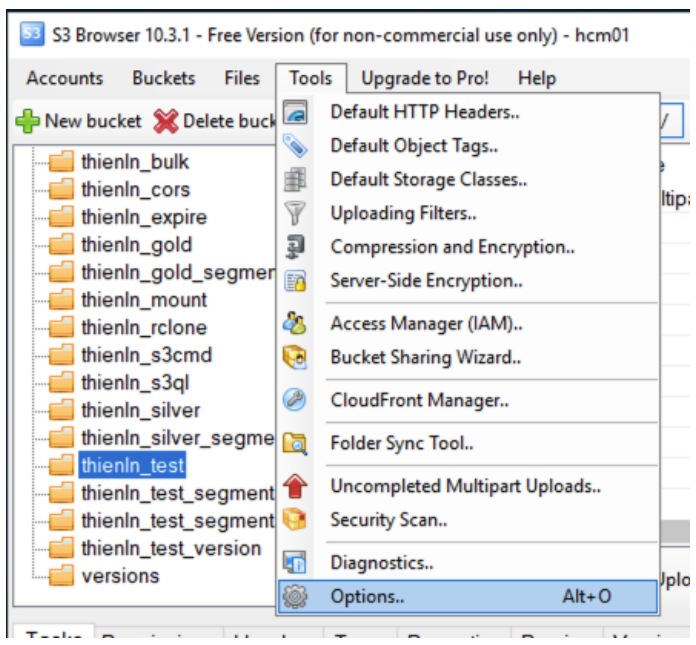Click the Default HTTP Headers icon
Viewport: 696px width, 645px height.
[x=296, y=112]
